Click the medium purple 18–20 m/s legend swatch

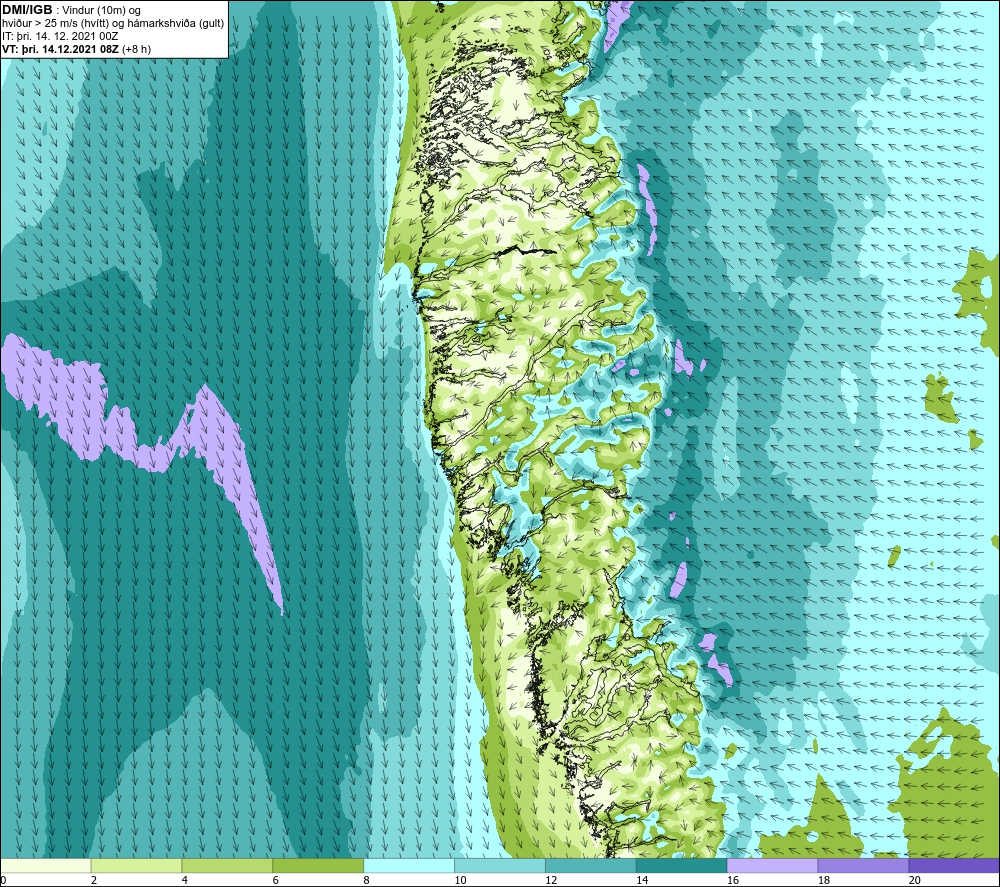864,865
